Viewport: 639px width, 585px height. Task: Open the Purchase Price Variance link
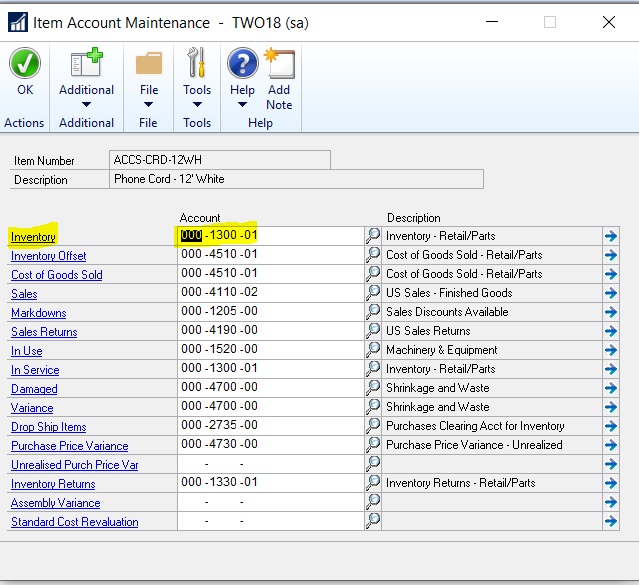[x=69, y=446]
